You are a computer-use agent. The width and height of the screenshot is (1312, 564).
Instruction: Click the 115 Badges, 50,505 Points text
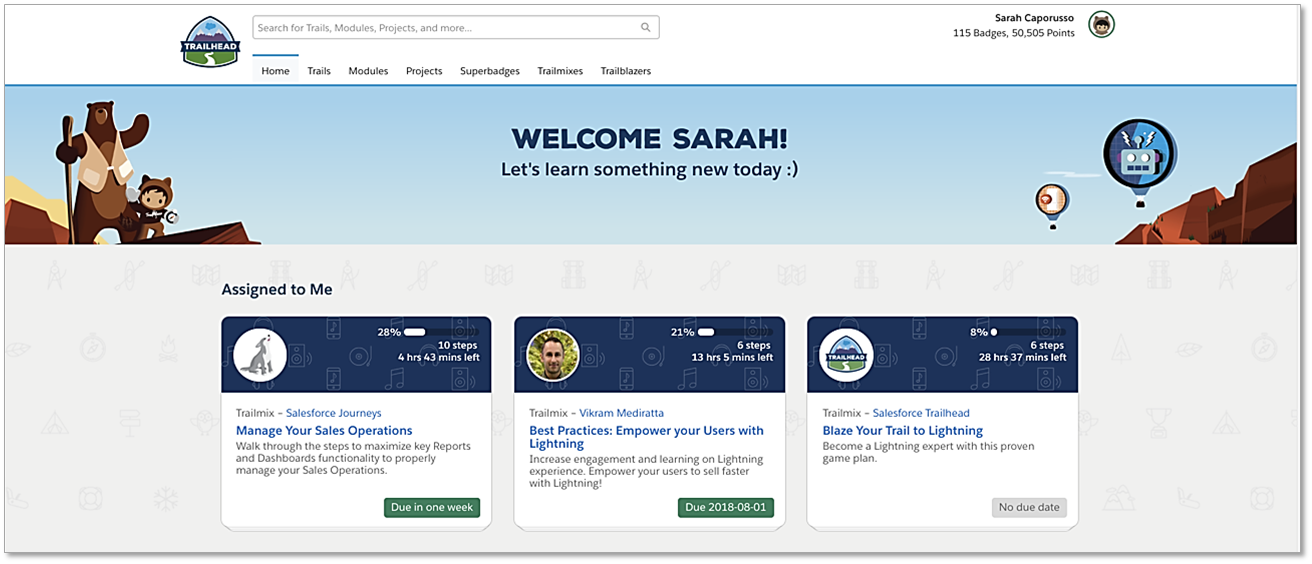click(1014, 34)
